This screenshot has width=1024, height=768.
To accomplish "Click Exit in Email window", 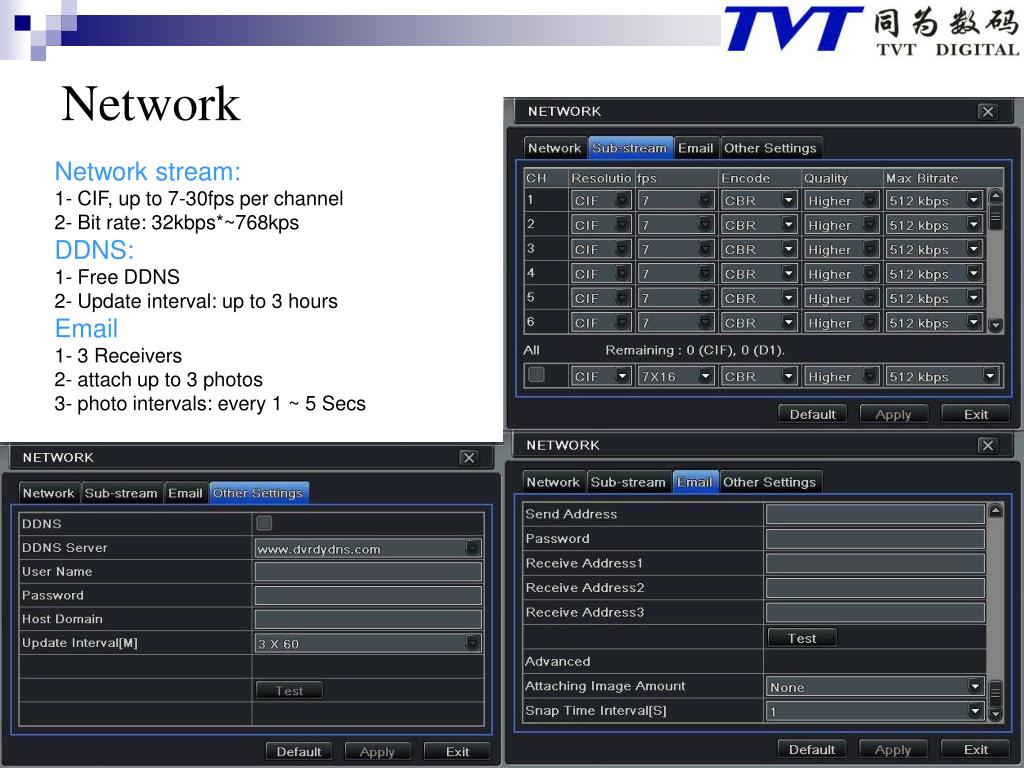I will click(x=976, y=750).
